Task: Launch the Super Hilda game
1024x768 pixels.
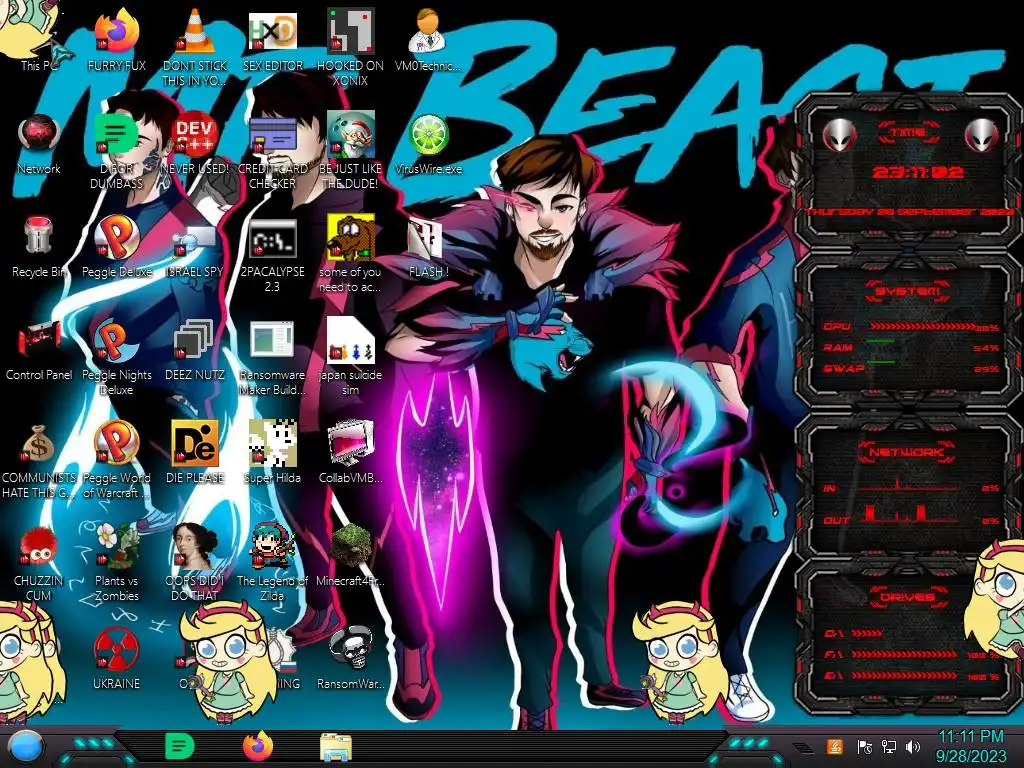Action: pos(272,443)
